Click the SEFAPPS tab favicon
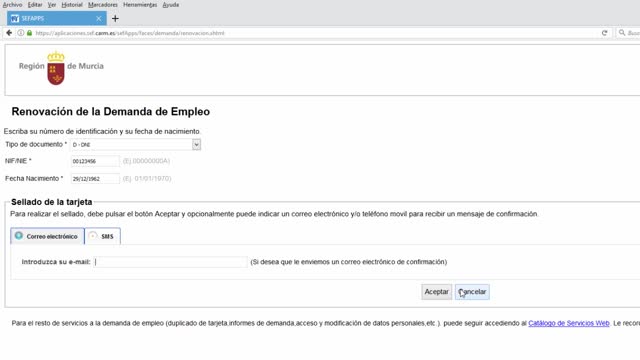 (x=15, y=18)
